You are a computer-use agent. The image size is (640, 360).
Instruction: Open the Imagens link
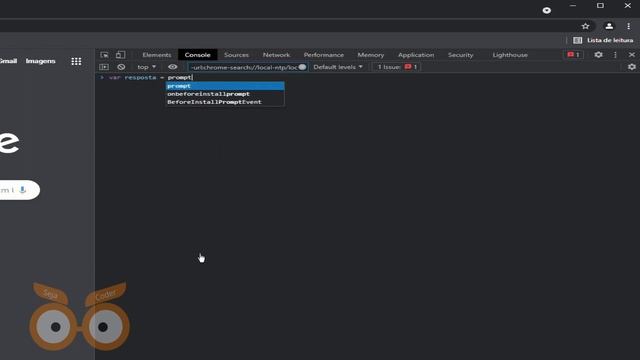tap(40, 61)
